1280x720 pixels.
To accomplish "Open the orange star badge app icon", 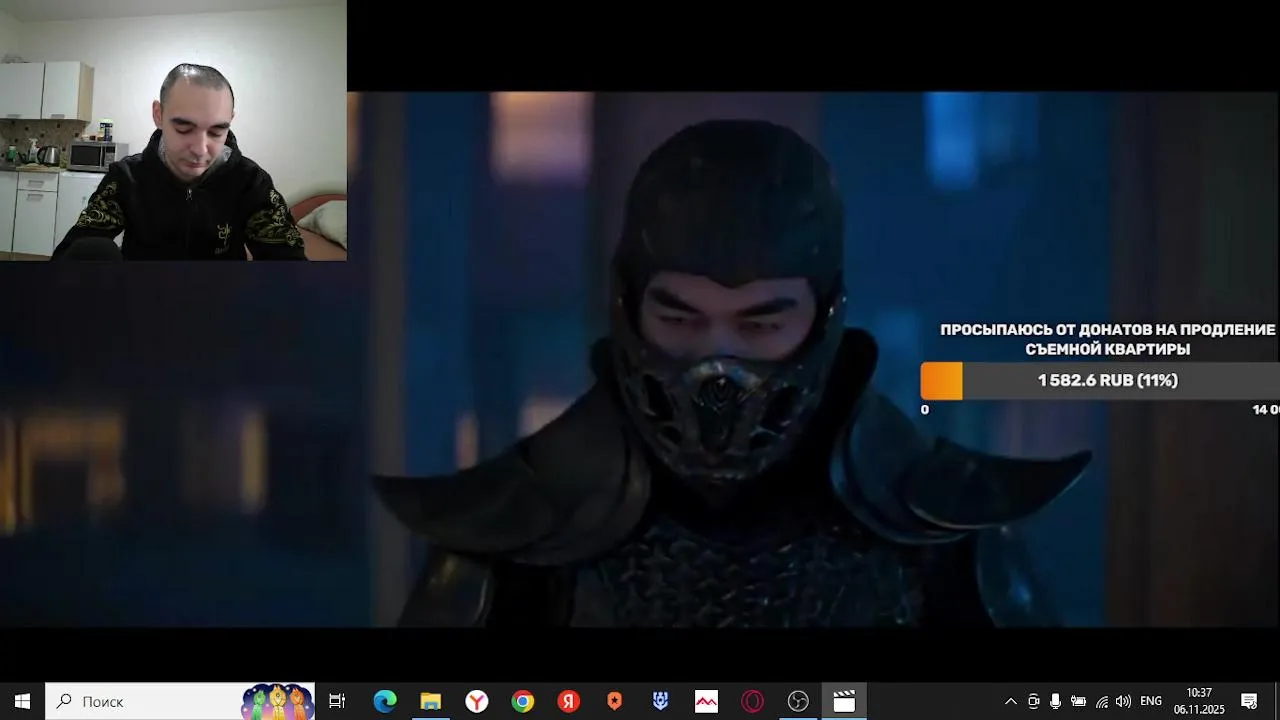I will point(615,701).
